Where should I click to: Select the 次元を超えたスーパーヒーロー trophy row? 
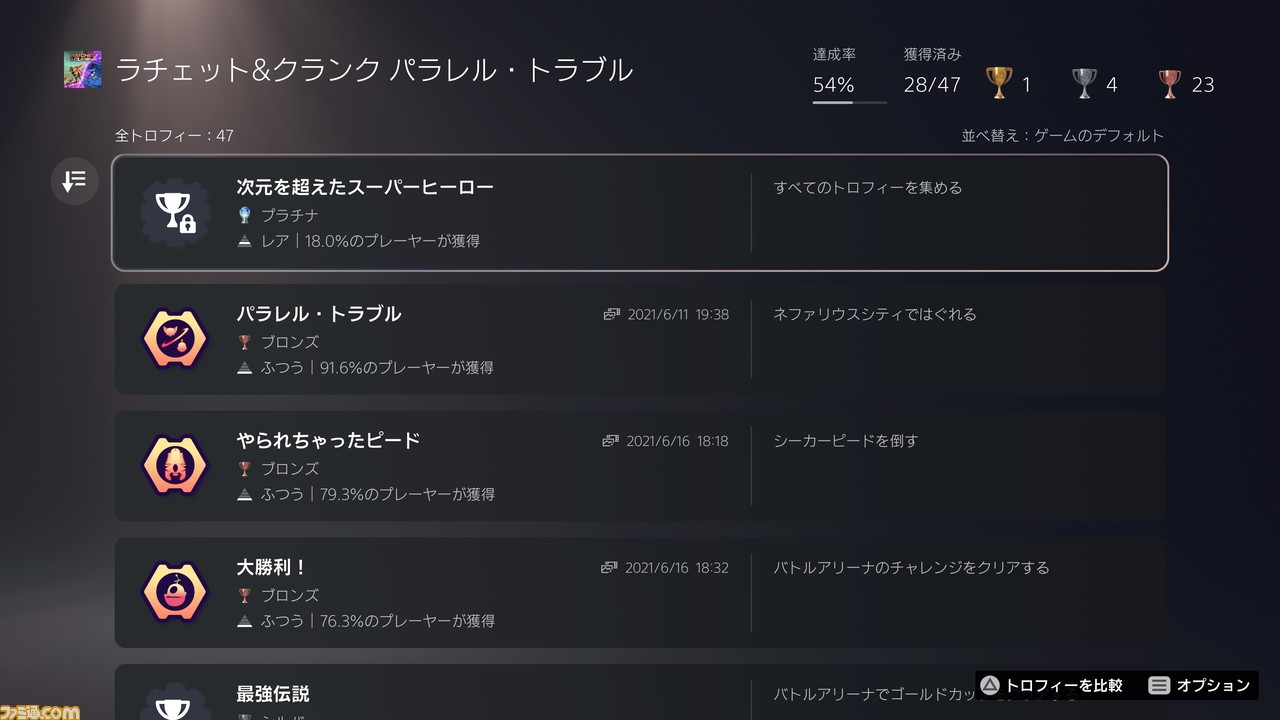[640, 213]
